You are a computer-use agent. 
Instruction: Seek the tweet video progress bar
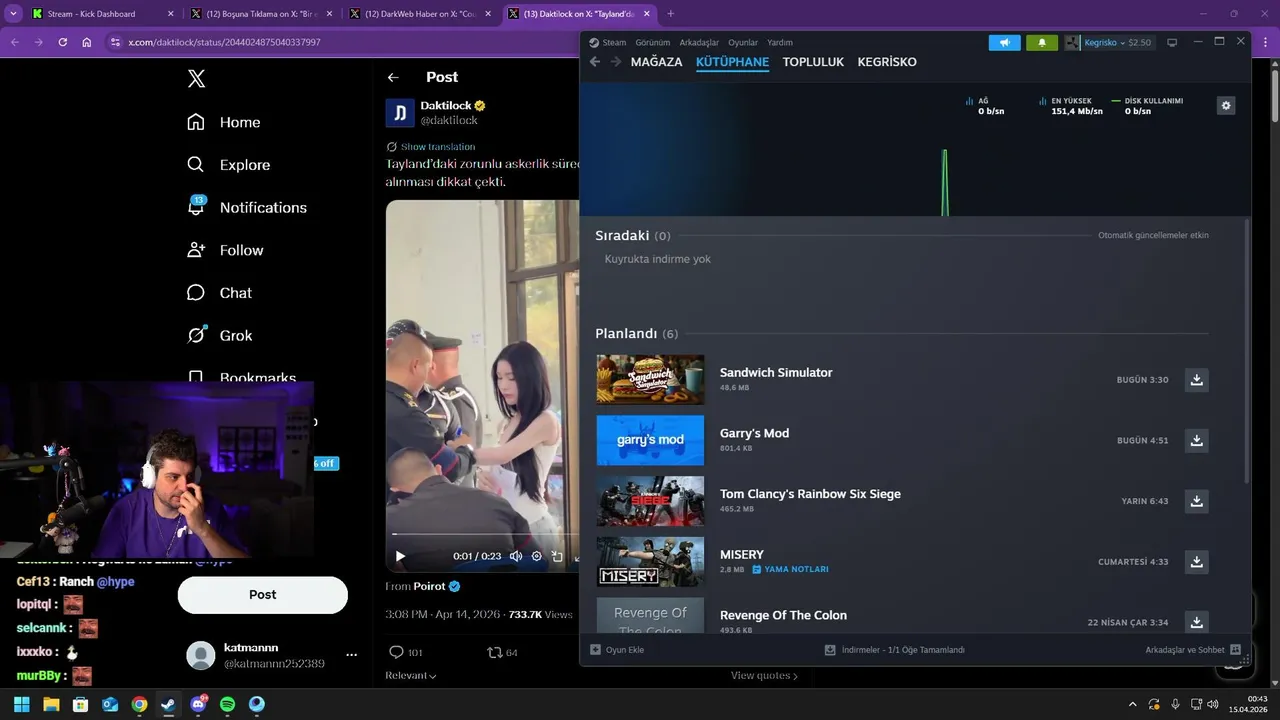486,534
